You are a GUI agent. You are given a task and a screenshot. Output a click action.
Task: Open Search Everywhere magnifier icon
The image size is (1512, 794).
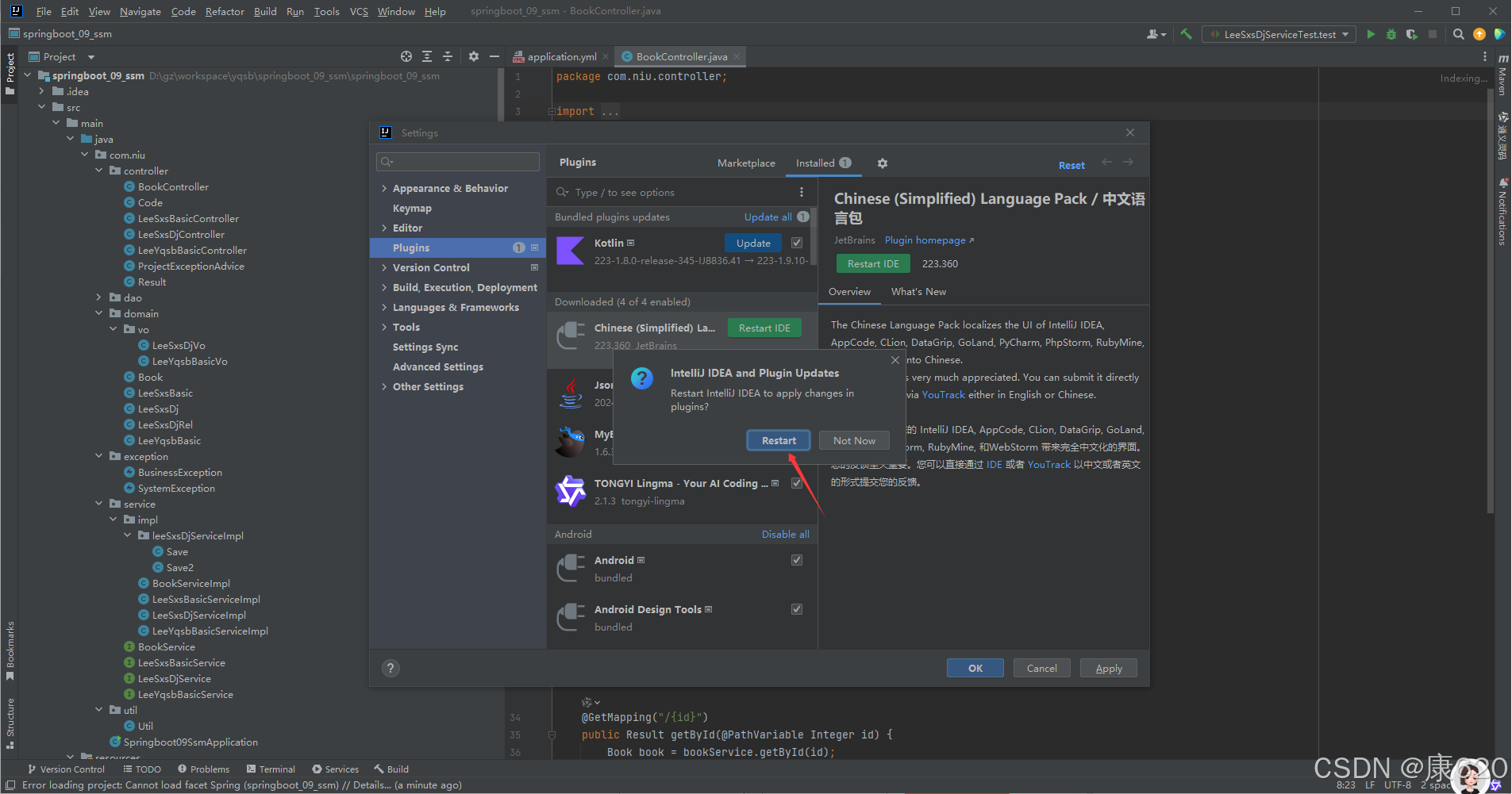(1459, 34)
